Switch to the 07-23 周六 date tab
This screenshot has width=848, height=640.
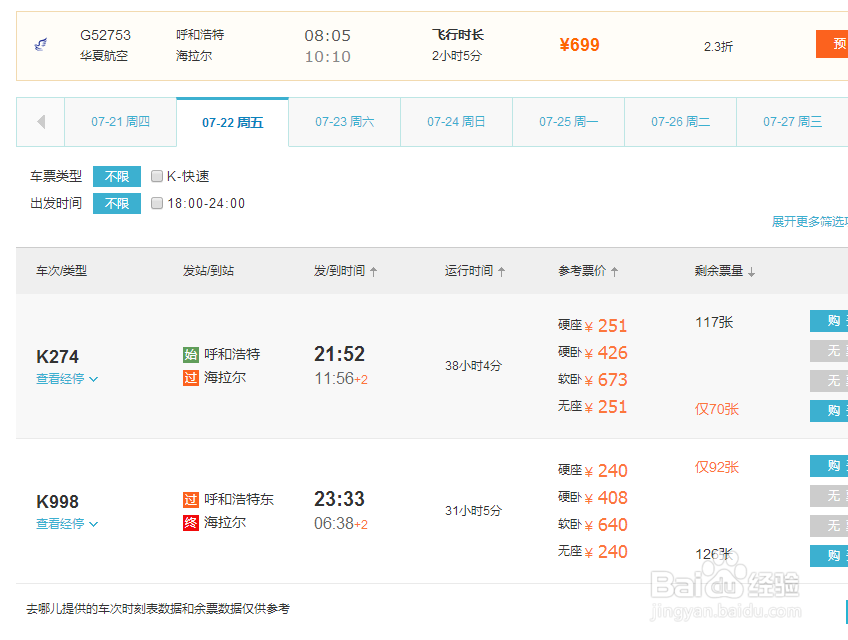tap(344, 122)
